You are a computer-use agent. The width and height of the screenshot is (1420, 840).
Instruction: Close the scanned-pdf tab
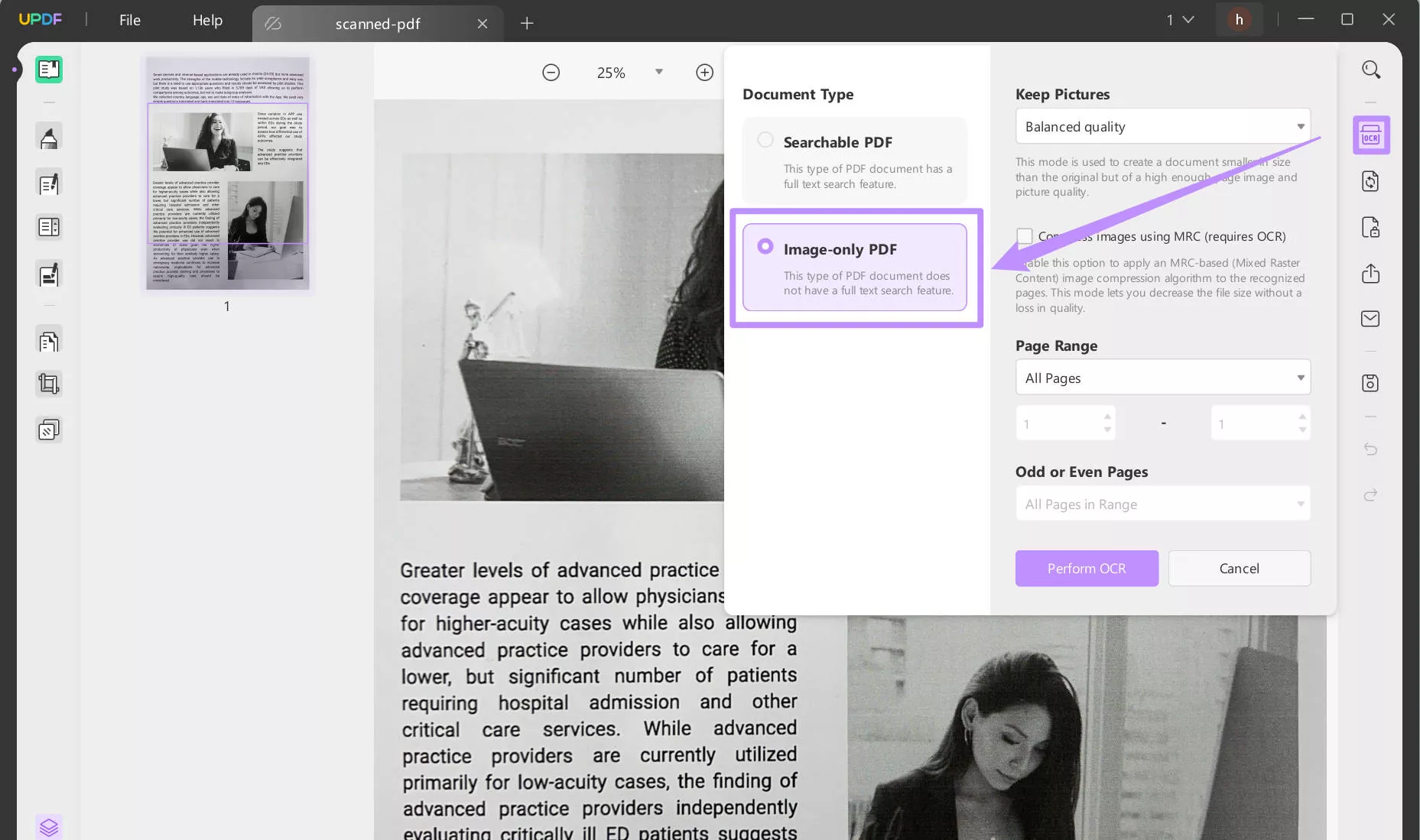483,24
